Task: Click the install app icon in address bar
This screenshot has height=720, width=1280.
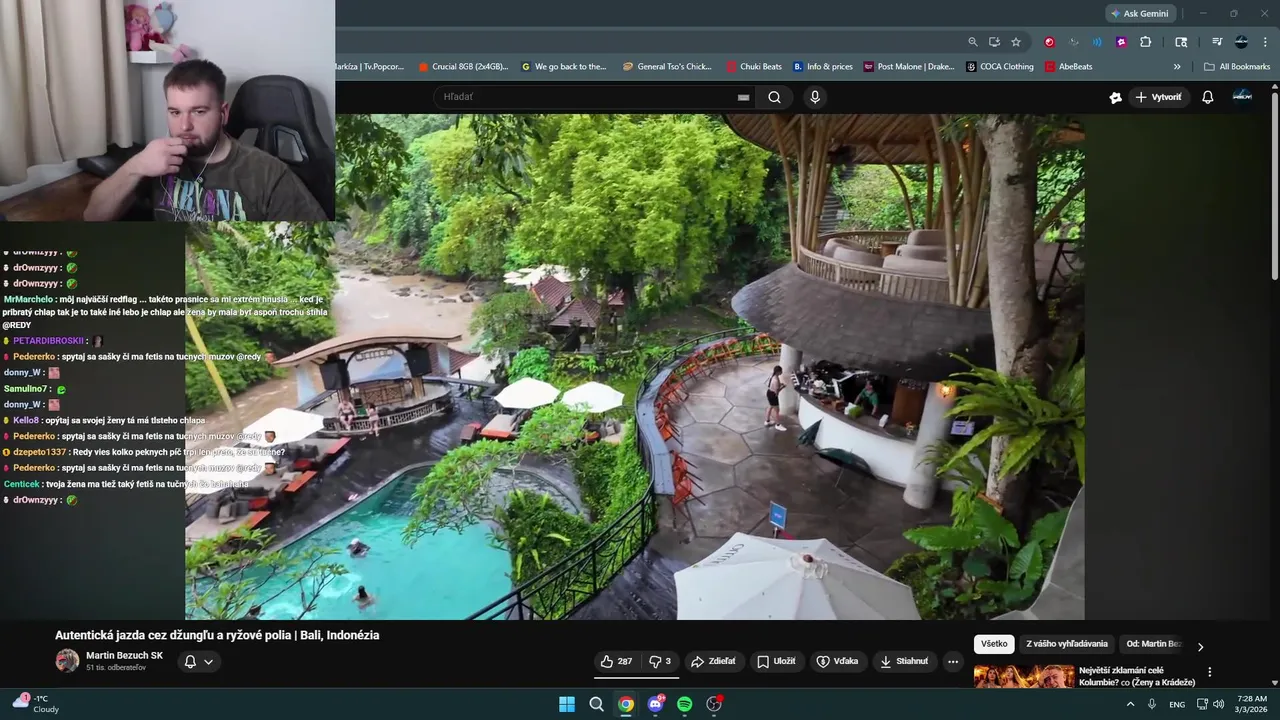Action: (994, 42)
